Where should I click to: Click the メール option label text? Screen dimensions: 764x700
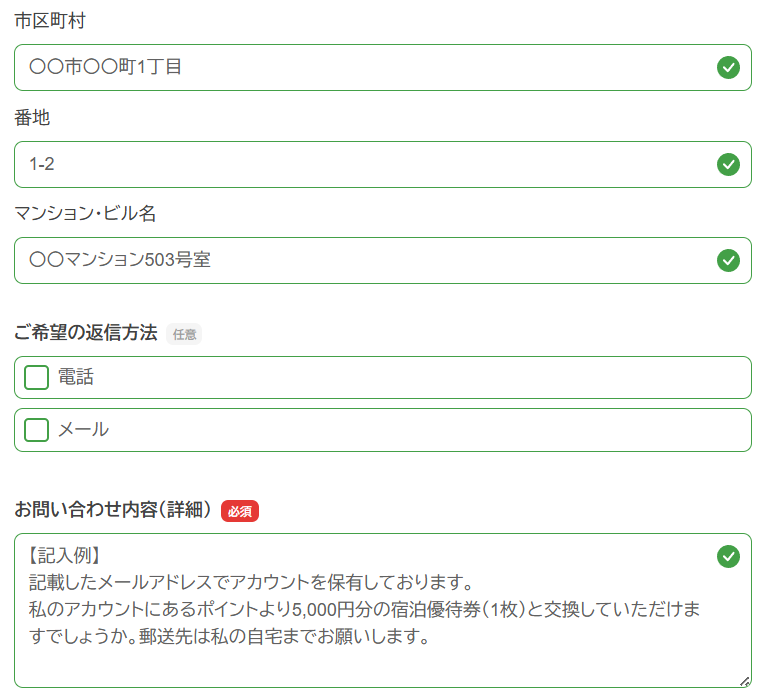[83, 429]
